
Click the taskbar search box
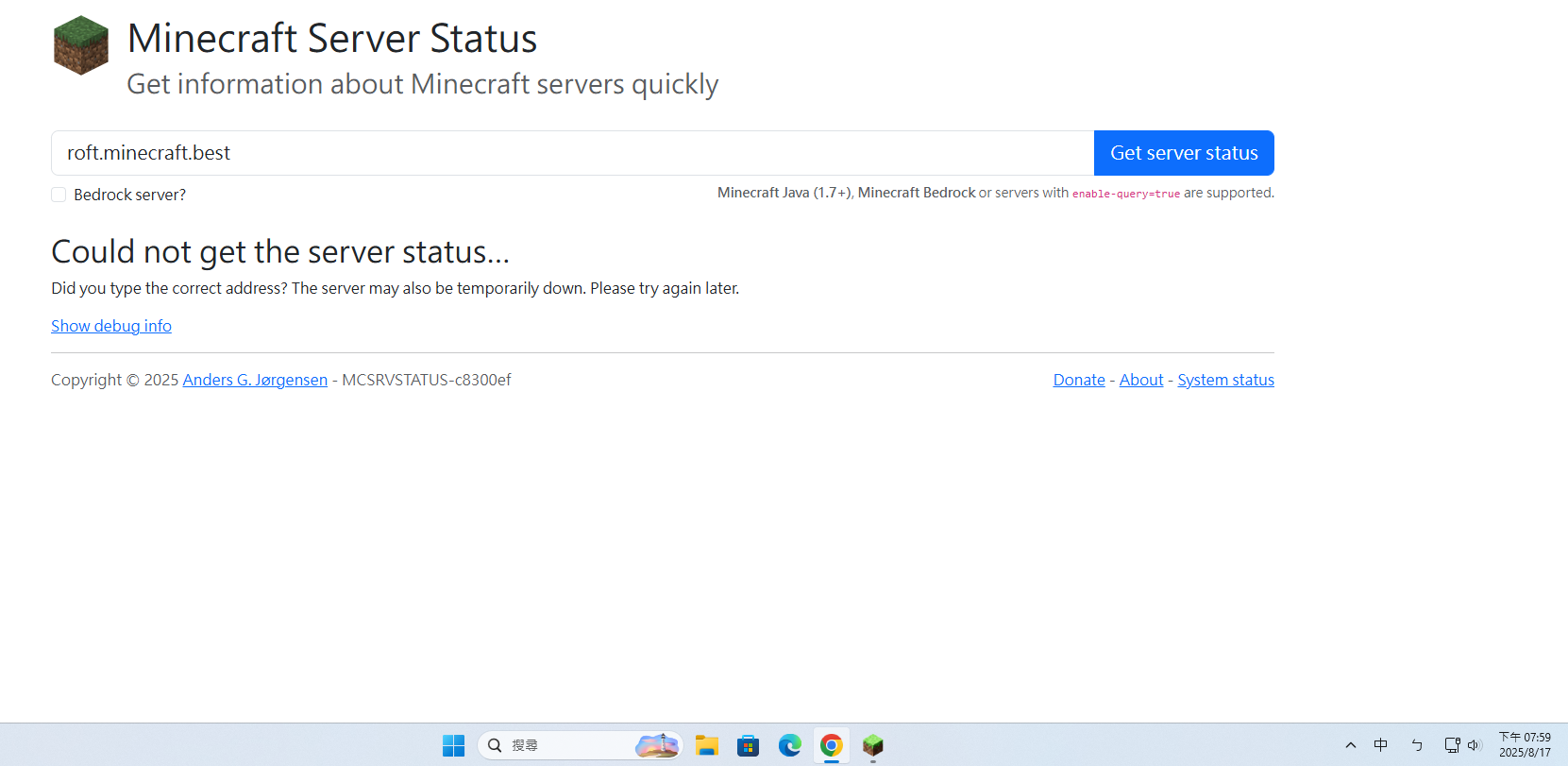580,745
